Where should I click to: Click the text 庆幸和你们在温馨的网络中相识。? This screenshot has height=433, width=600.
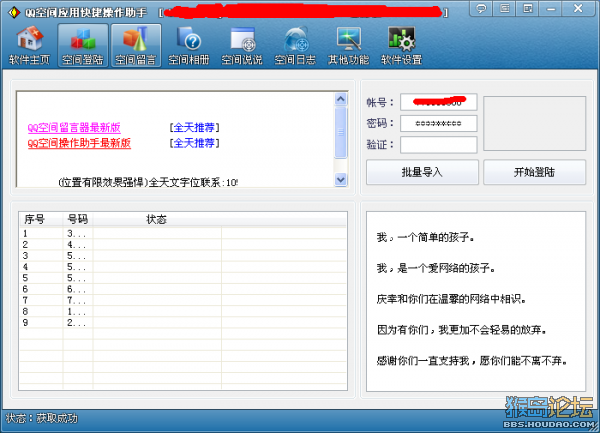click(452, 299)
